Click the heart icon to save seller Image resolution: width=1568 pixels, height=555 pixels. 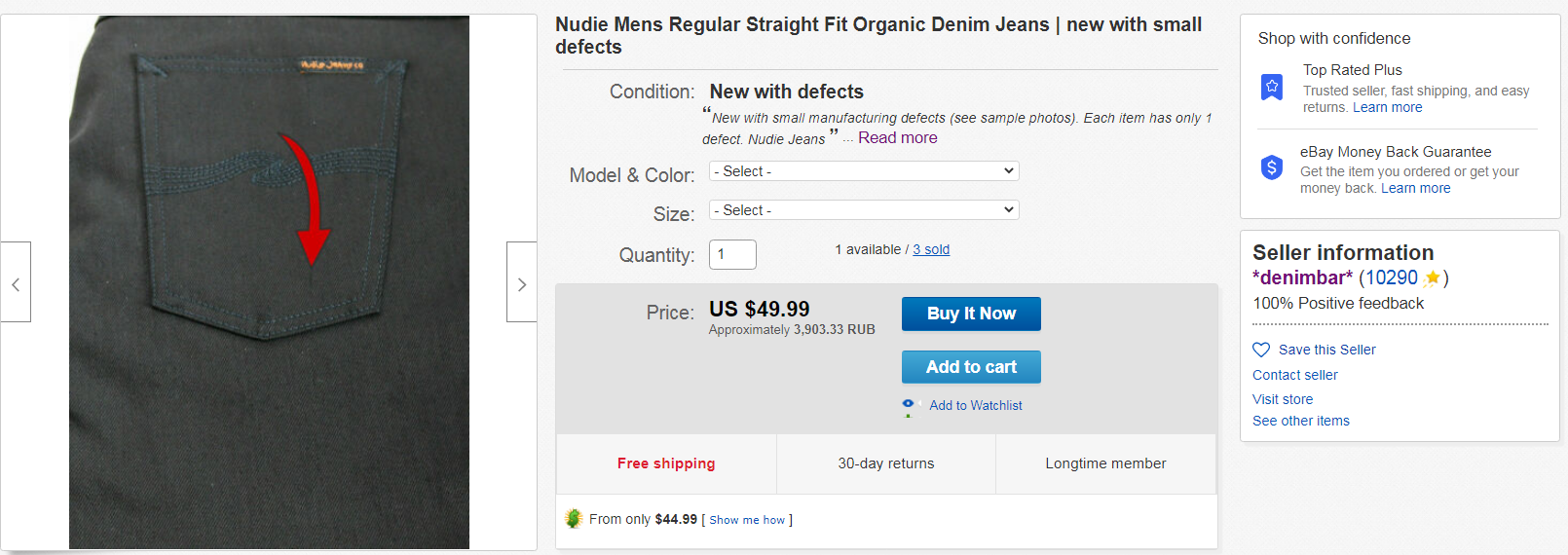[x=1261, y=350]
